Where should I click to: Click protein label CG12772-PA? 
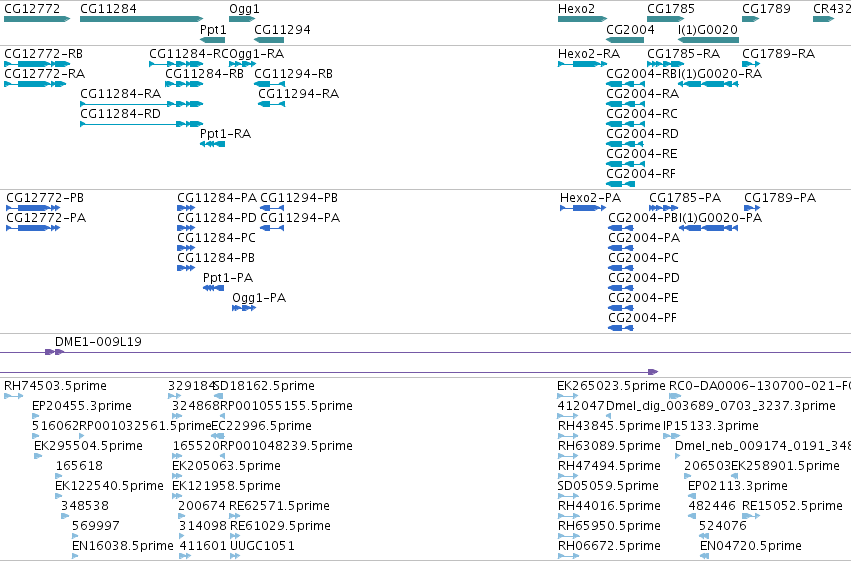point(46,218)
